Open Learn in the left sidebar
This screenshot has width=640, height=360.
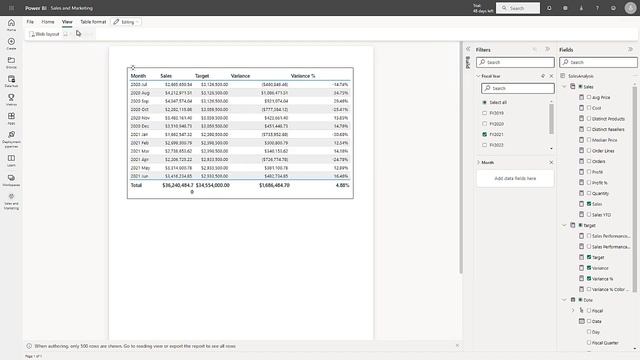point(11,160)
